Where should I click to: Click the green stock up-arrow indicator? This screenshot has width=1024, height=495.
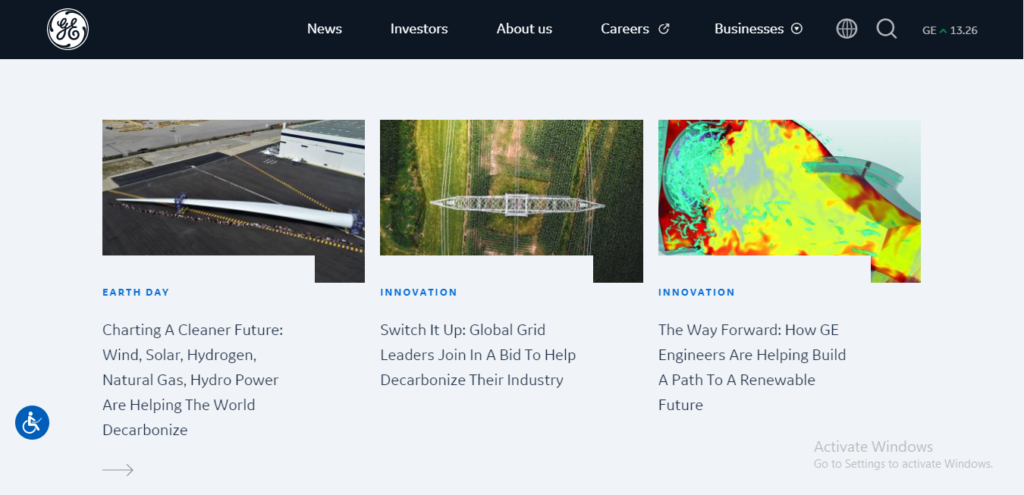click(943, 30)
